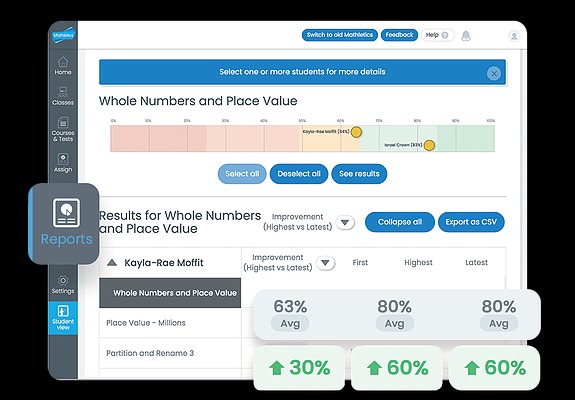The height and width of the screenshot is (400, 575).
Task: Open the Mathletics logo home
Action: [63, 36]
